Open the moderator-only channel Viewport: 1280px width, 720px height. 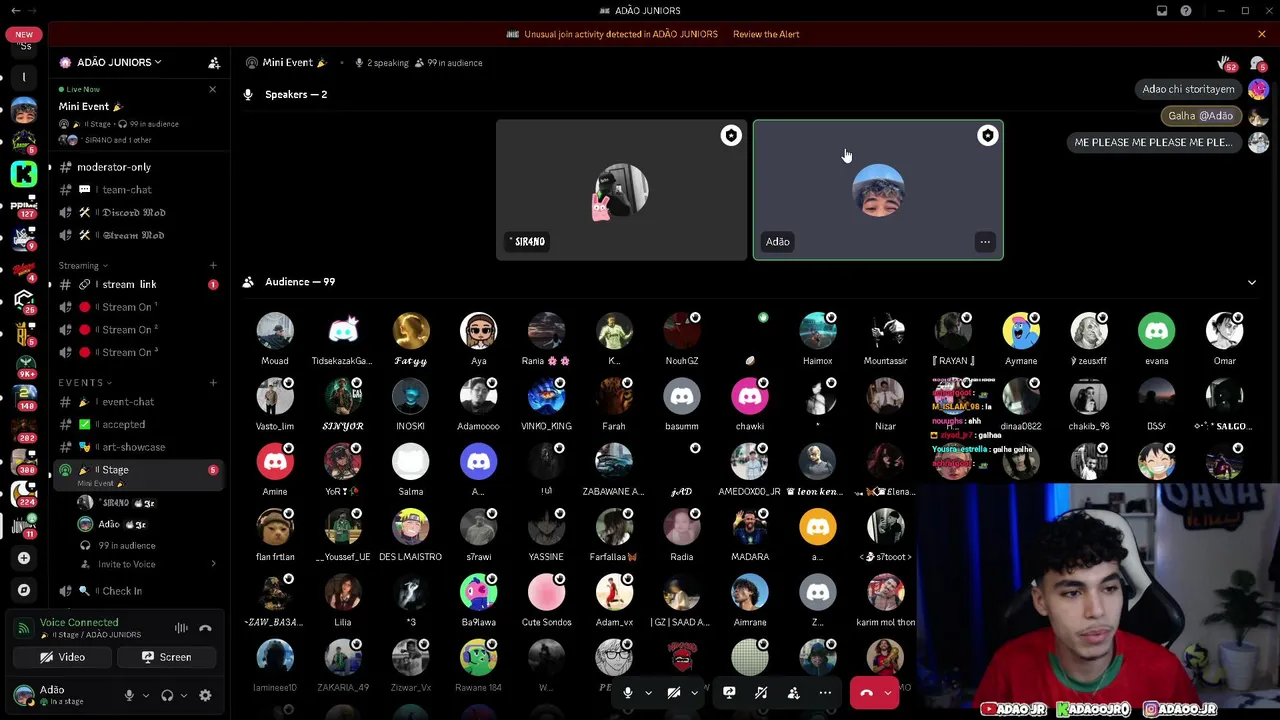click(x=138, y=167)
